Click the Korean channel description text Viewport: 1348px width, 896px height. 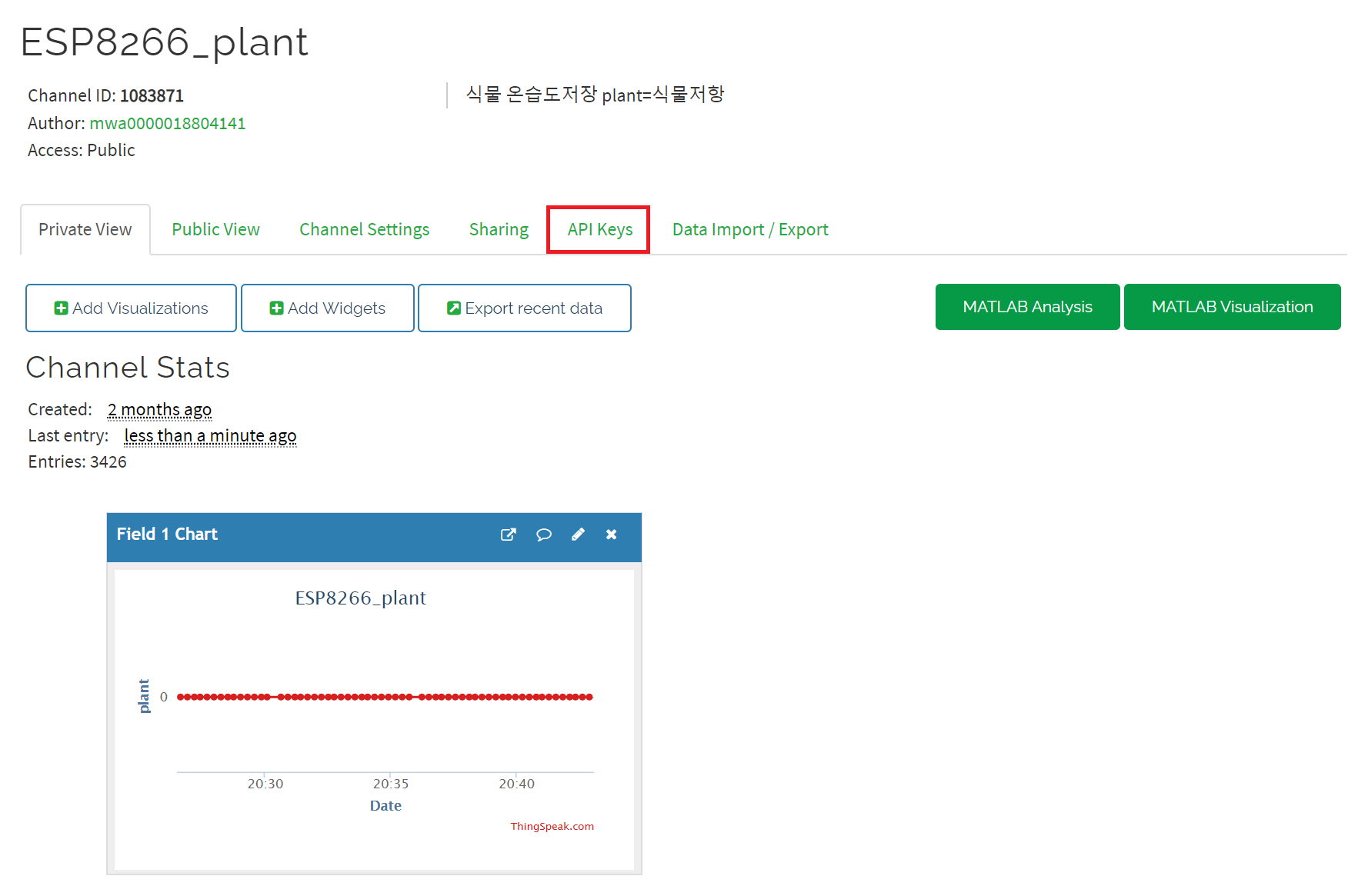click(595, 95)
